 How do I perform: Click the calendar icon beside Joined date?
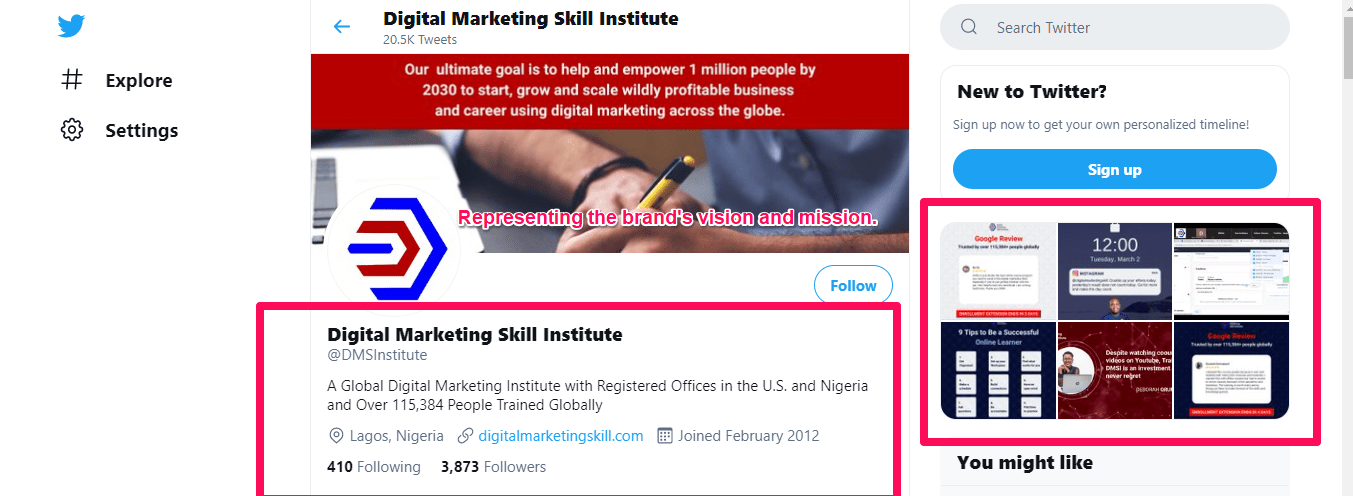665,436
